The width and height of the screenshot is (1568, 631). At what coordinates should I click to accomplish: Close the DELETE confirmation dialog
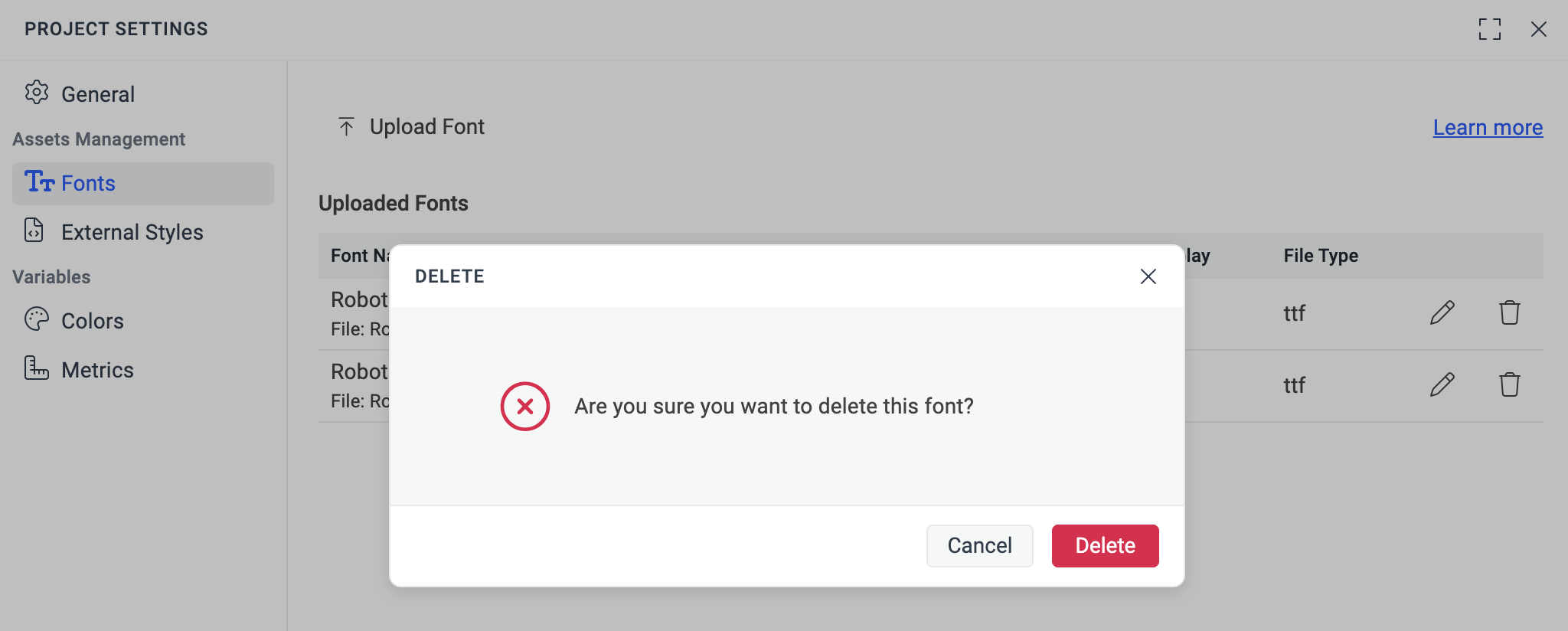point(1148,276)
